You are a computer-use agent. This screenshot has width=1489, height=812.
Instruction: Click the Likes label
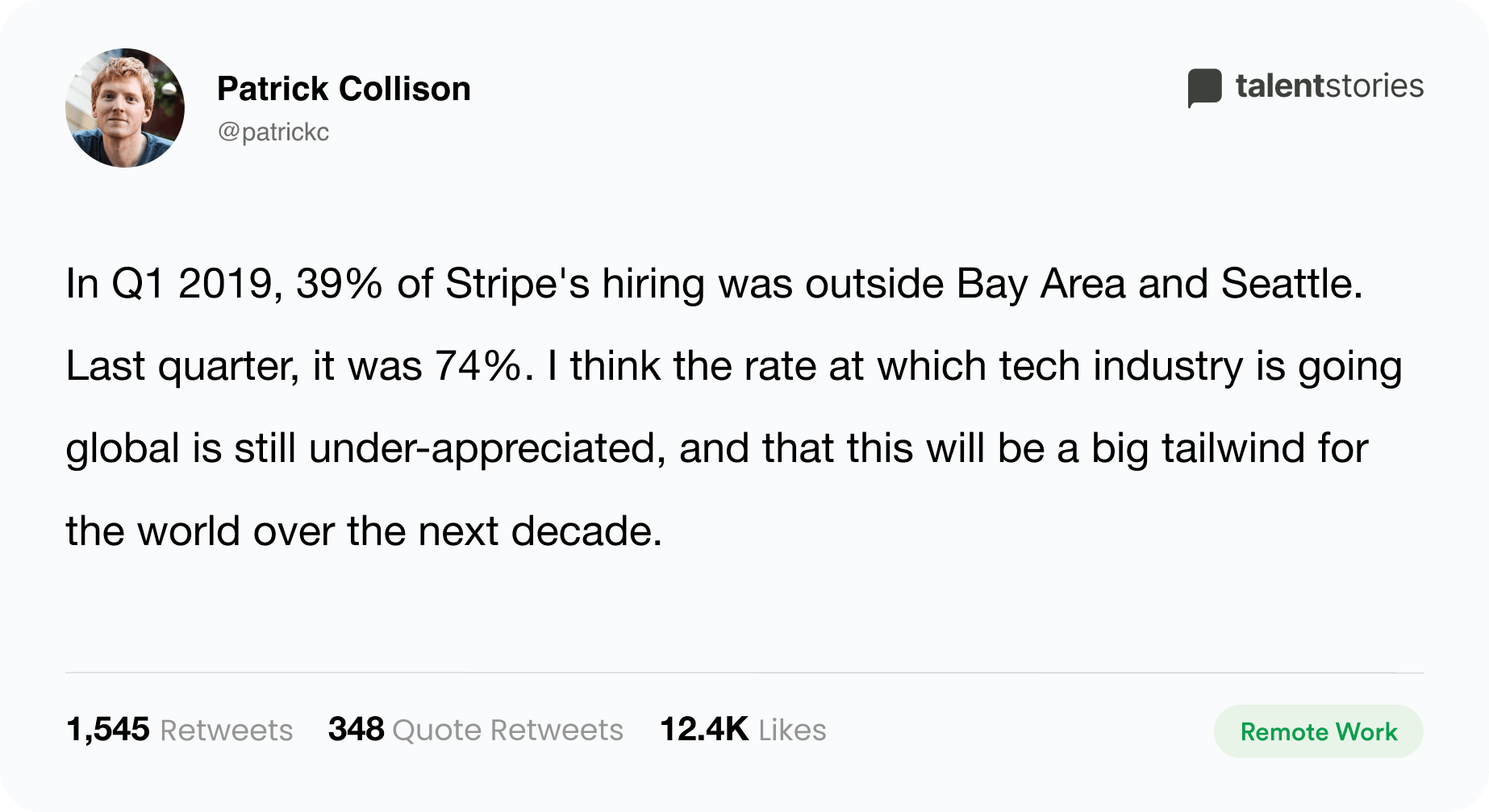click(x=792, y=730)
